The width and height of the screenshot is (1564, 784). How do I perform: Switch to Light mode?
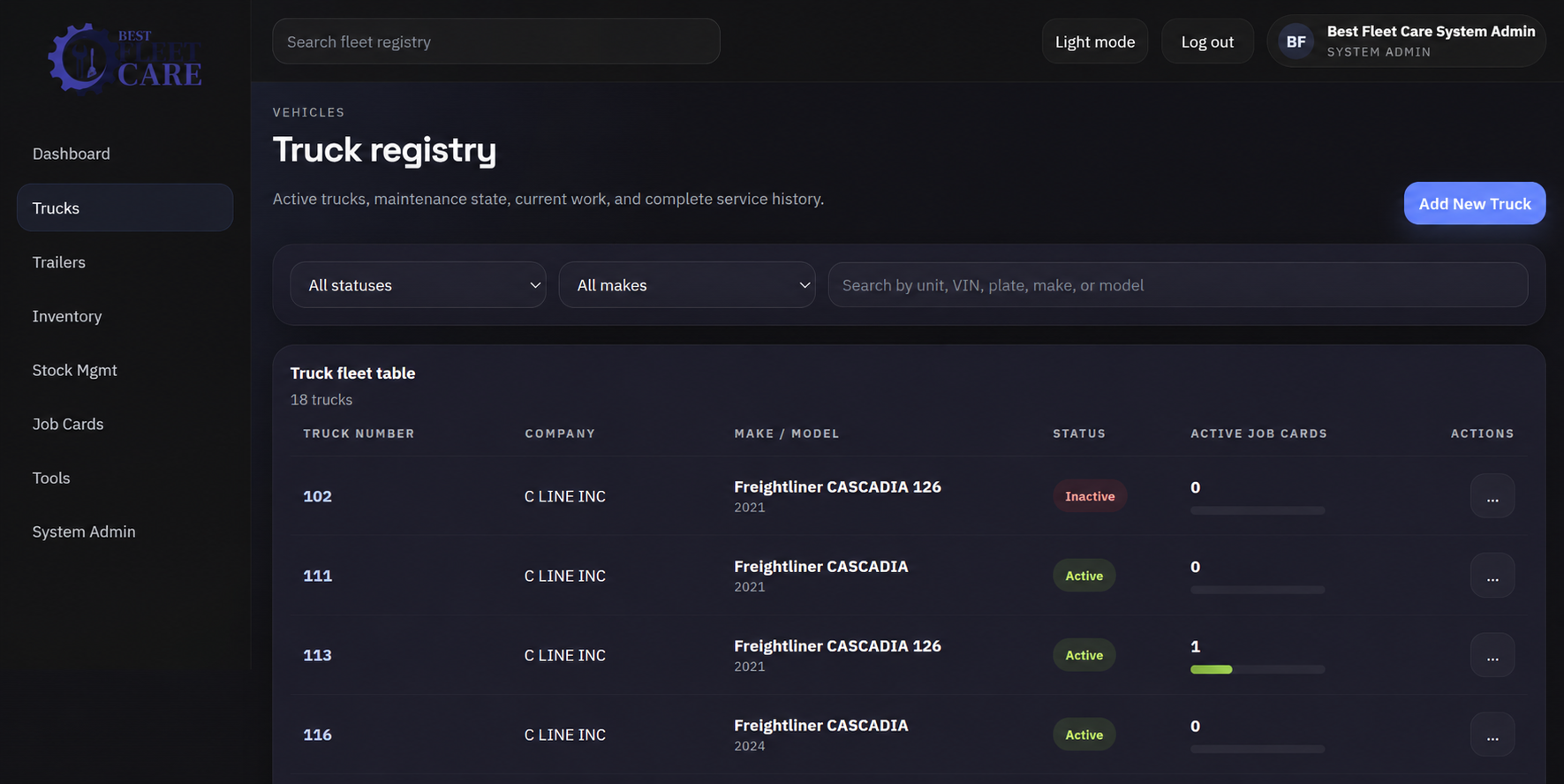(x=1095, y=41)
